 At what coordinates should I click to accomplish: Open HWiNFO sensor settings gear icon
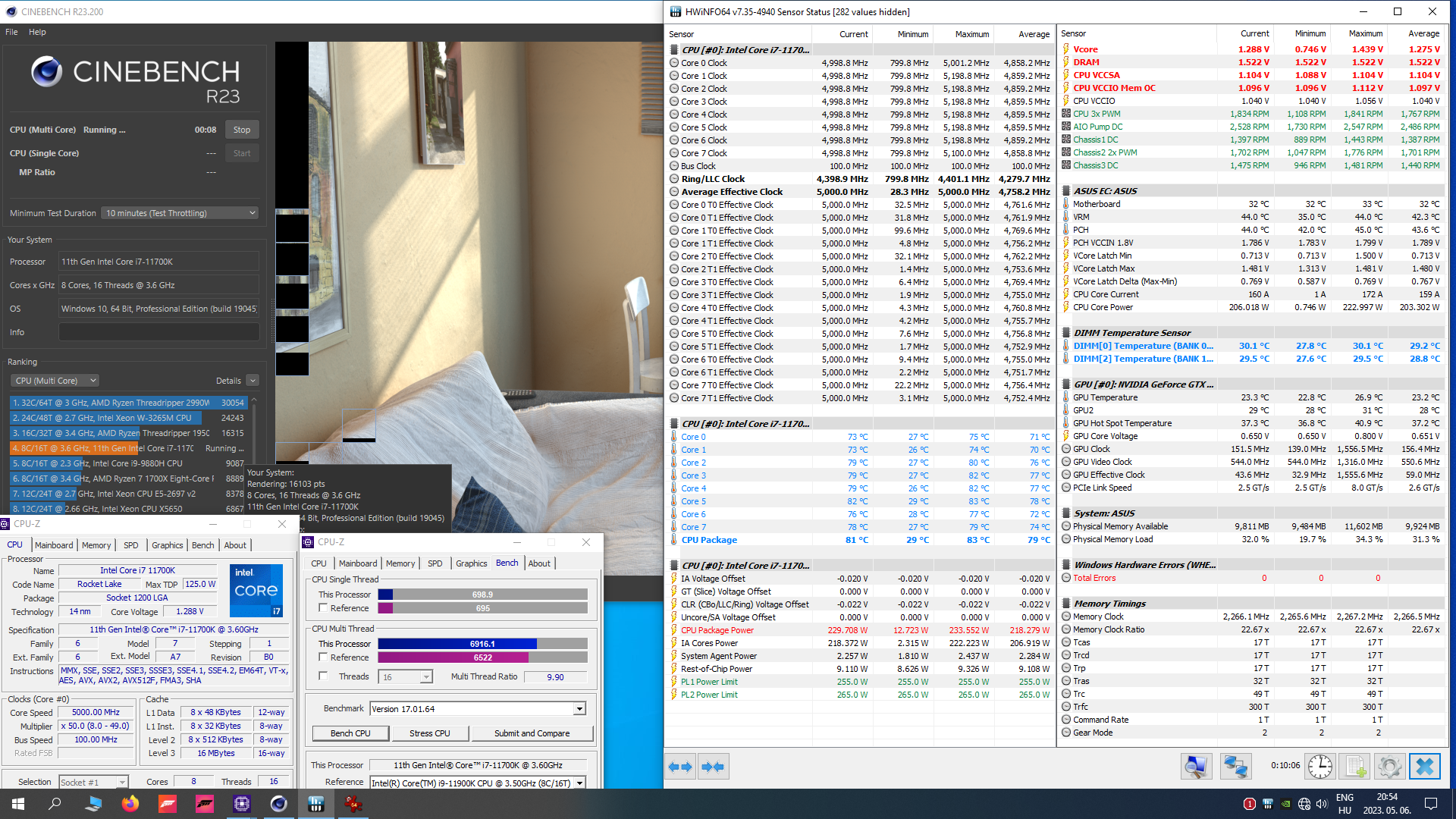[1389, 767]
